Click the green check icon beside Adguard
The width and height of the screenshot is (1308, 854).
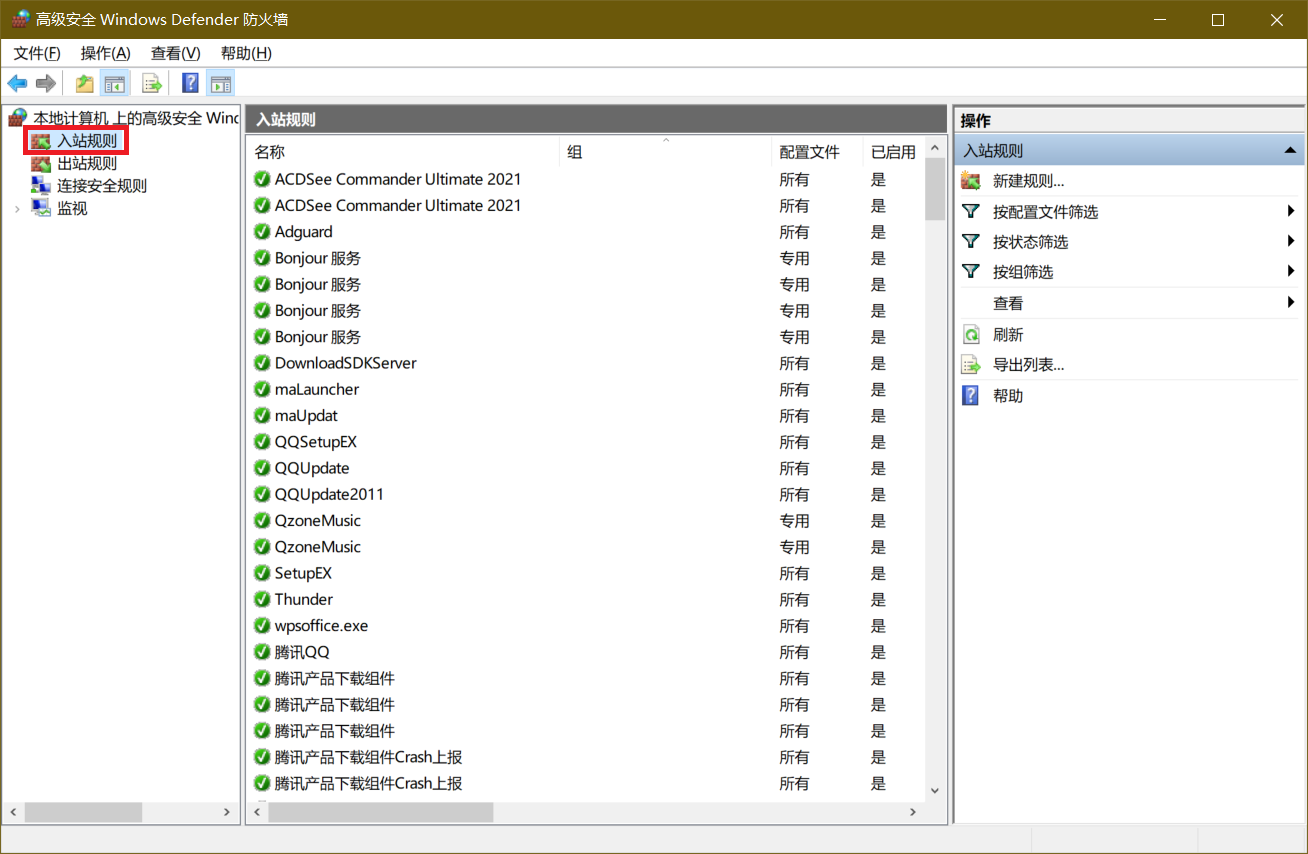262,232
